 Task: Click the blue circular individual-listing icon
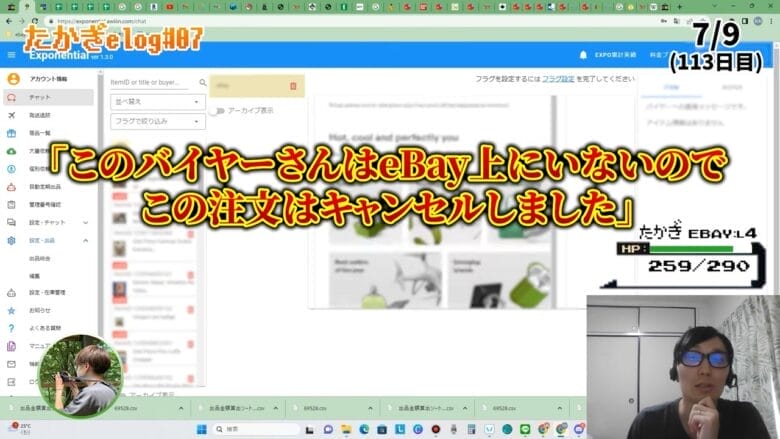11,169
